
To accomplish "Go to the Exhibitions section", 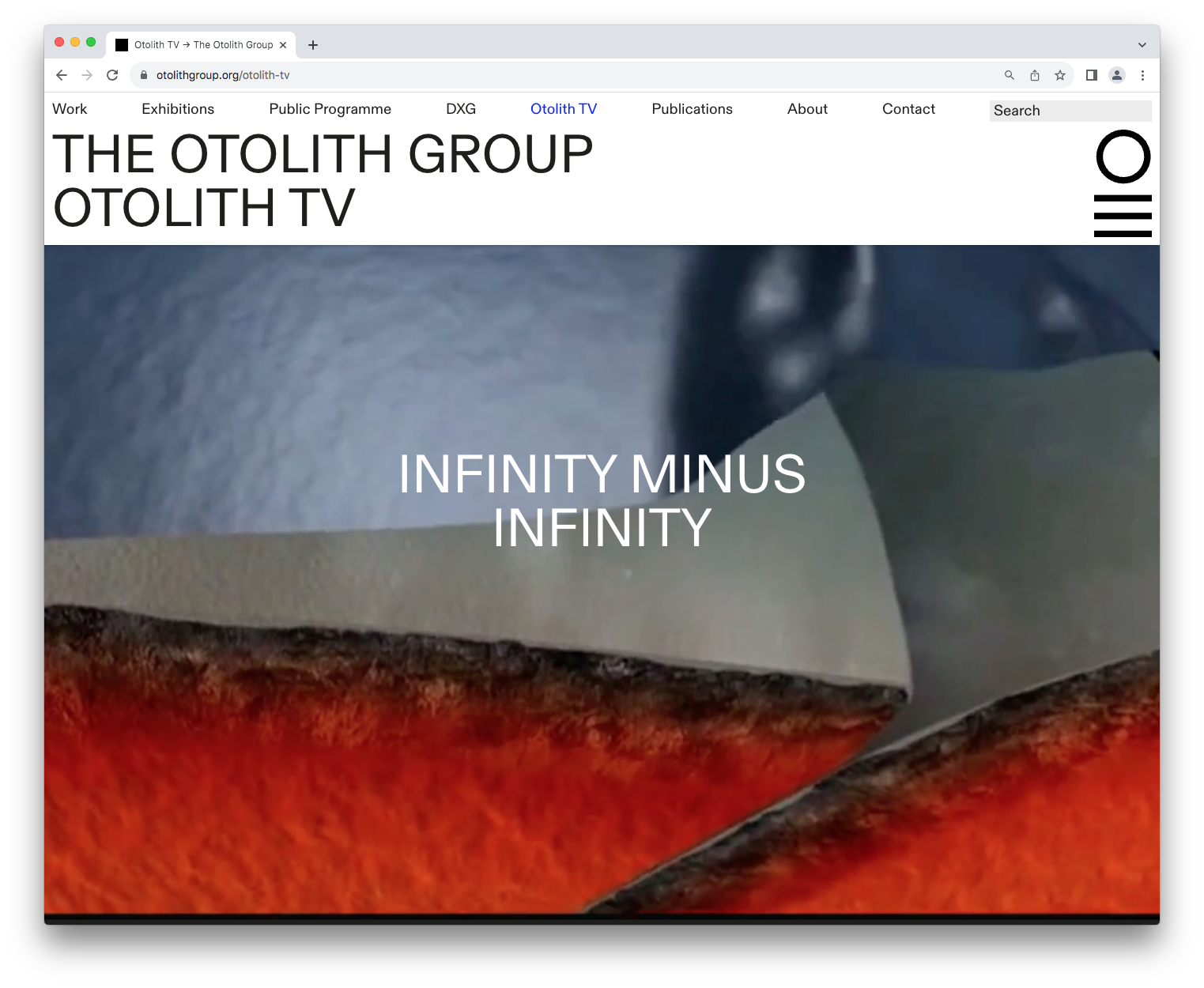I will pos(178,109).
